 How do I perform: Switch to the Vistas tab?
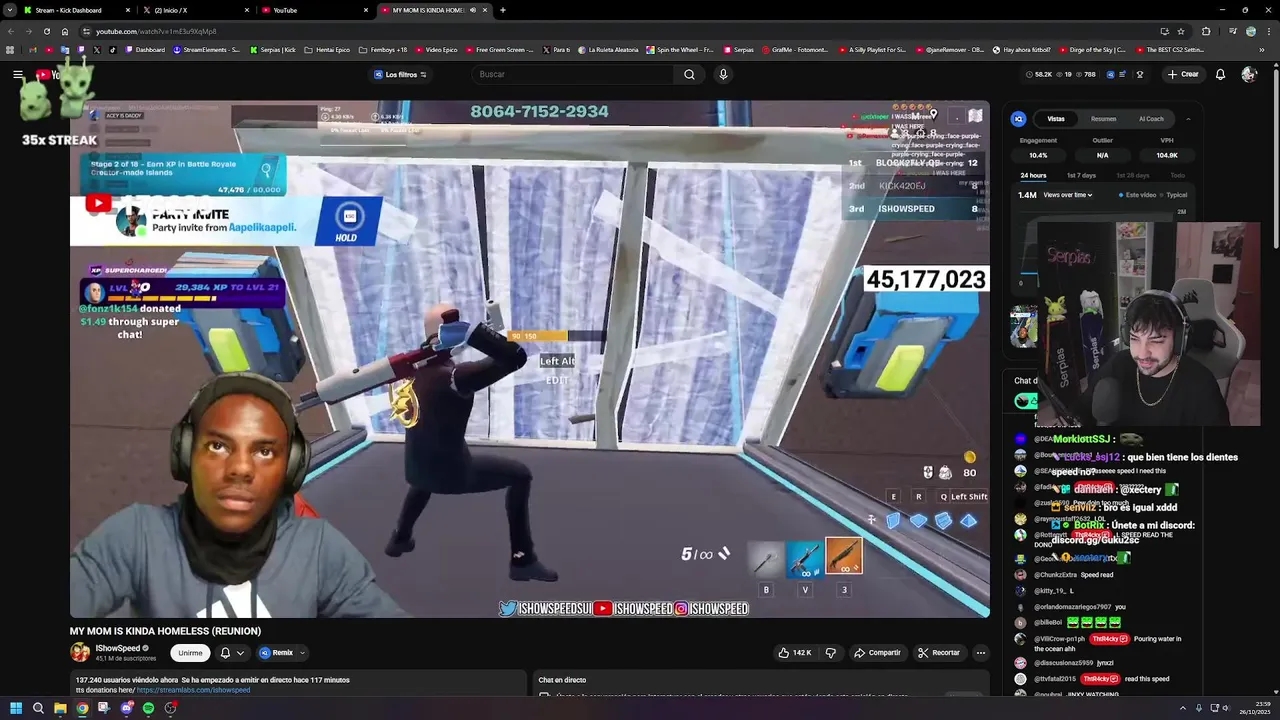click(x=1056, y=119)
